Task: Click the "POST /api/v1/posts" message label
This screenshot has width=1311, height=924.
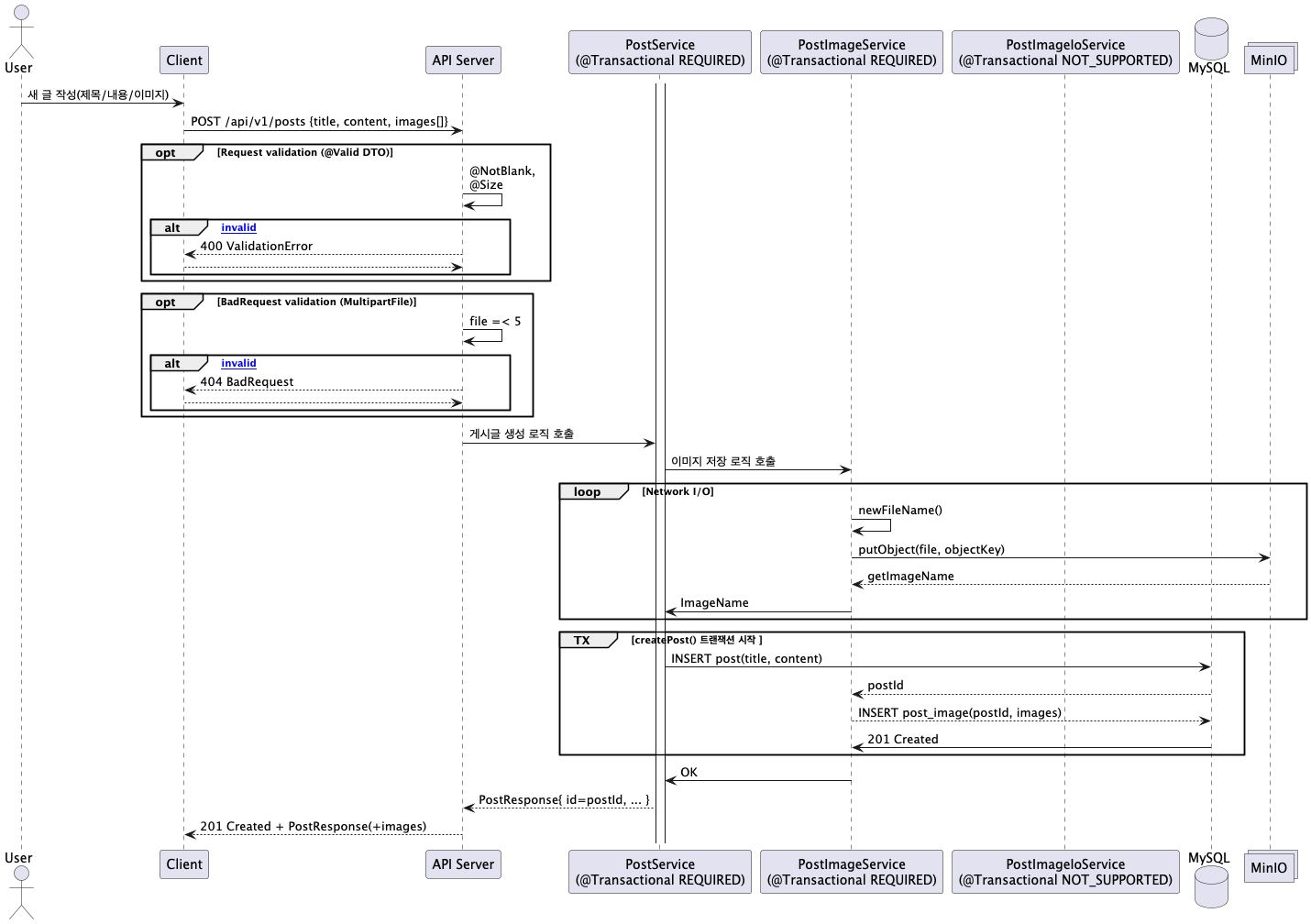Action: pyautogui.click(x=320, y=121)
